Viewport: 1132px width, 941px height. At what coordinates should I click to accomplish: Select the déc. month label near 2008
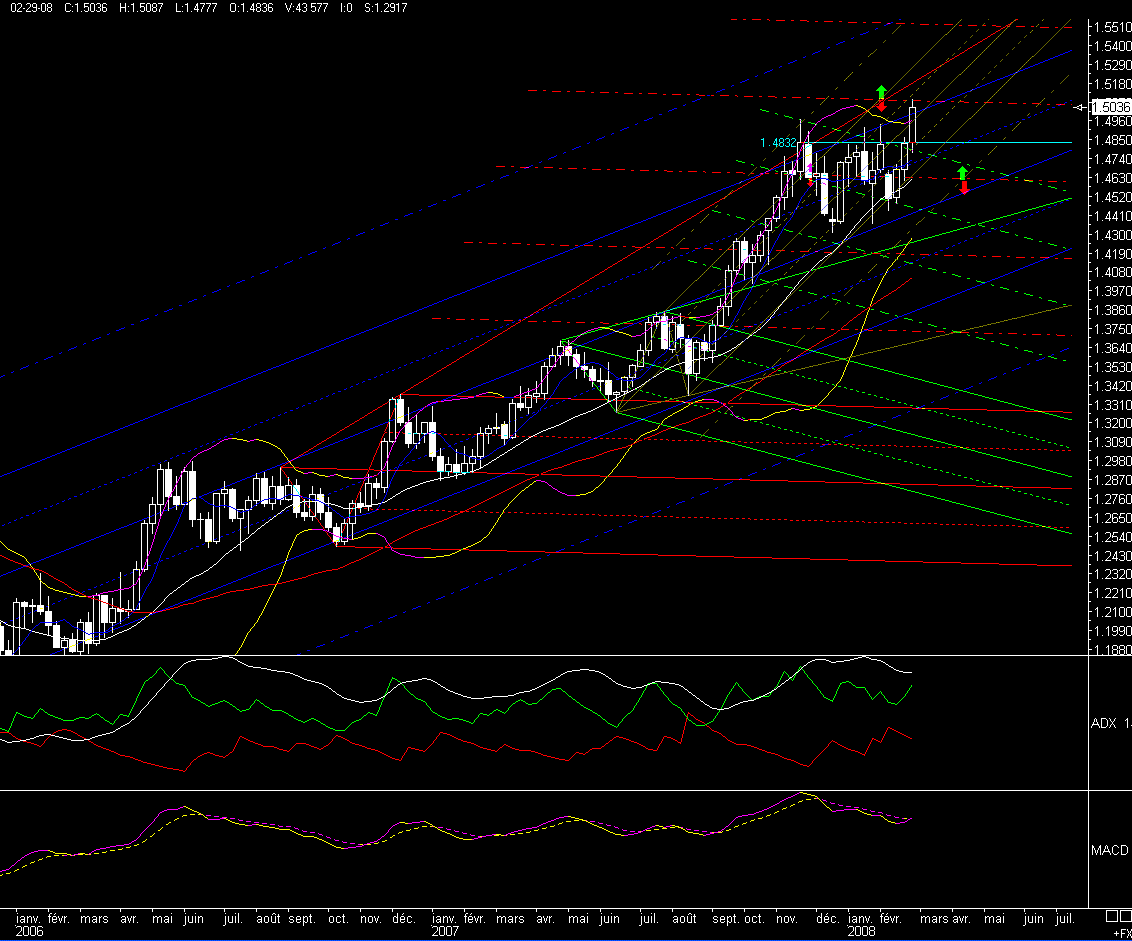827,918
